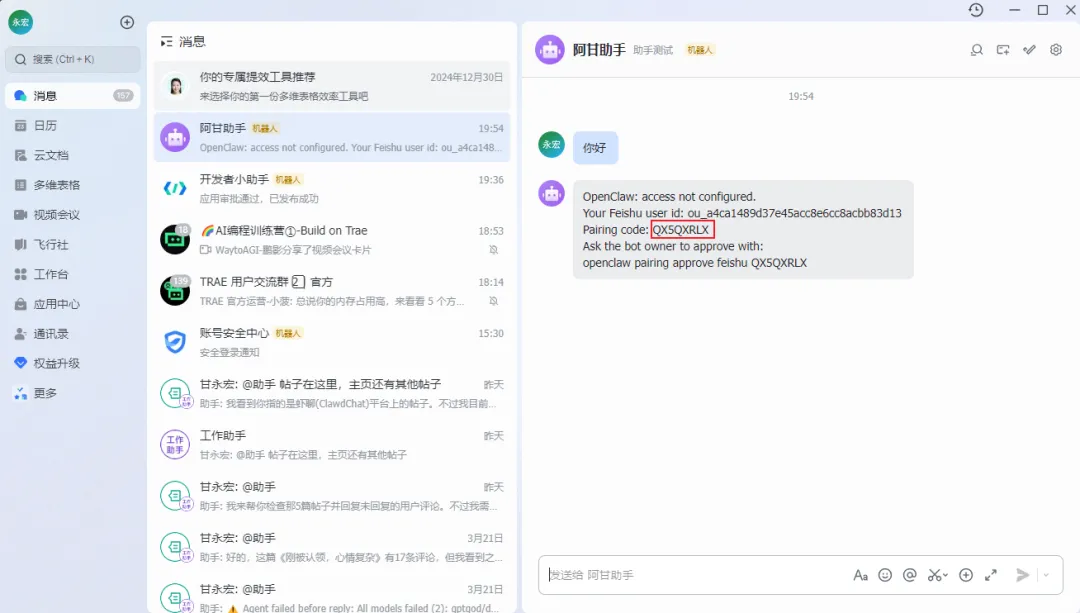The image size is (1080, 613).
Task: Open the AI编程训练营①-Build on Trae group chat
Action: [x=332, y=240]
